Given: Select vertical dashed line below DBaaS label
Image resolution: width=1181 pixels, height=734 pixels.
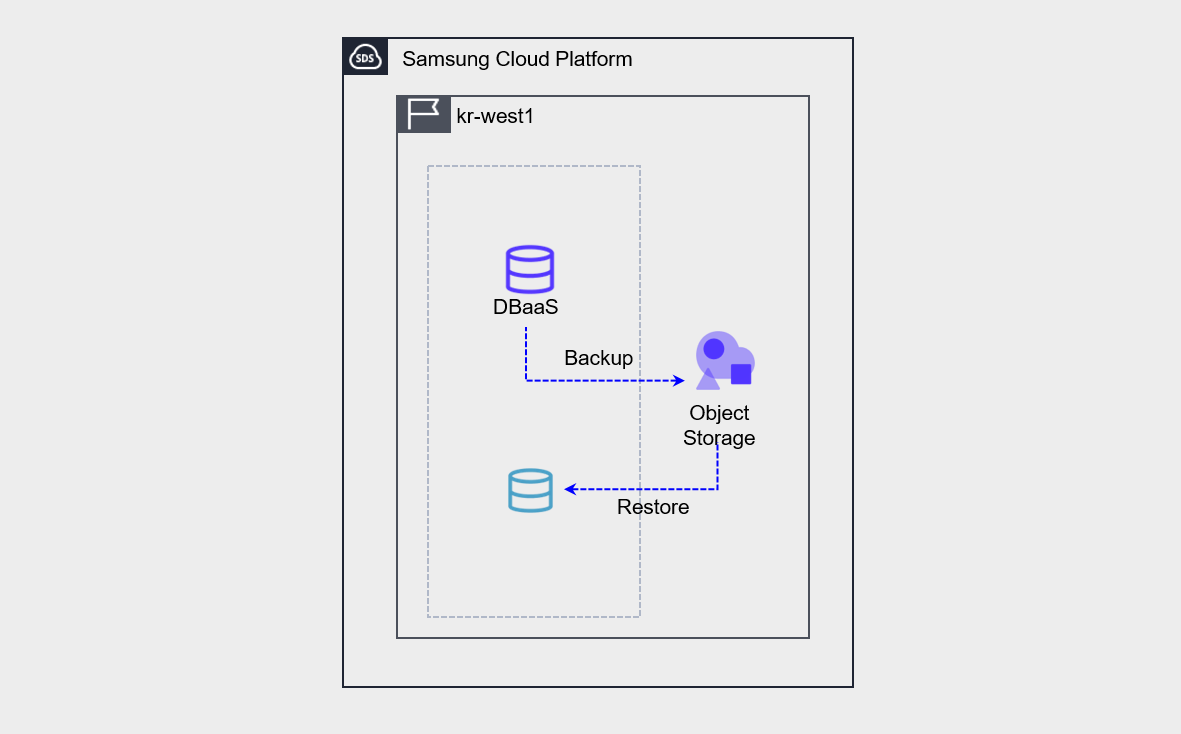Looking at the screenshot, I should click(x=526, y=352).
